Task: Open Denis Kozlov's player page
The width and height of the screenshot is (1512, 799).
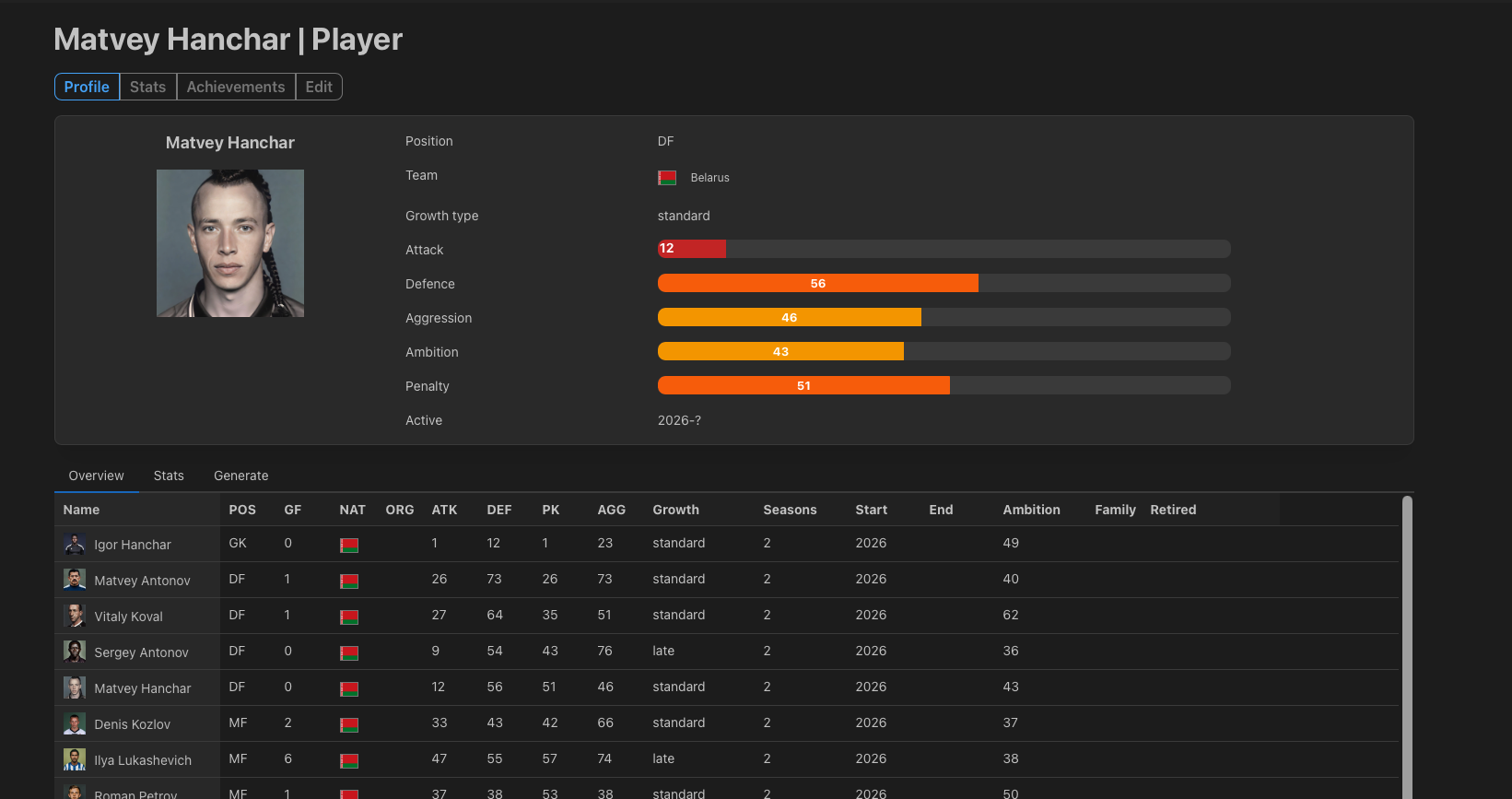Action: [x=133, y=724]
